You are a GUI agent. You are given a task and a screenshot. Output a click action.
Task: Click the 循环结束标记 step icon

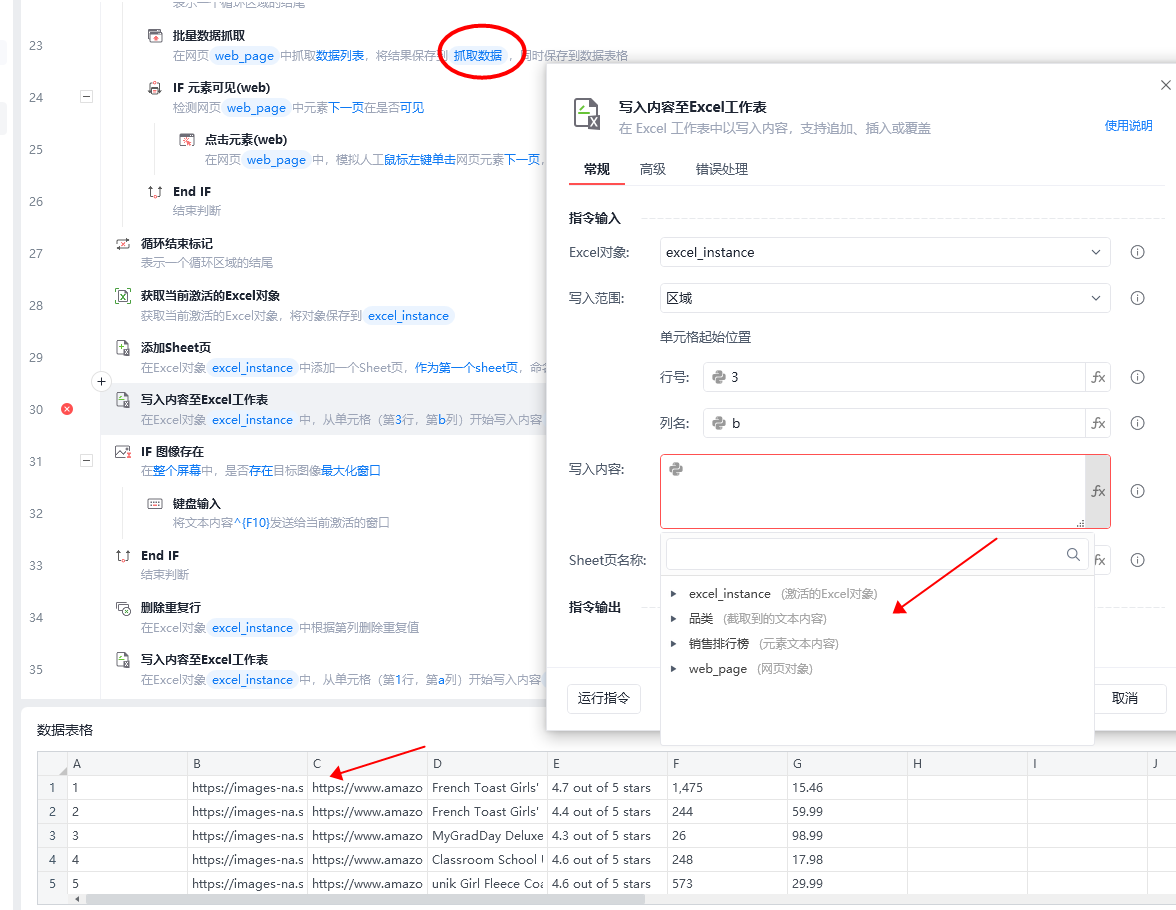click(x=123, y=244)
